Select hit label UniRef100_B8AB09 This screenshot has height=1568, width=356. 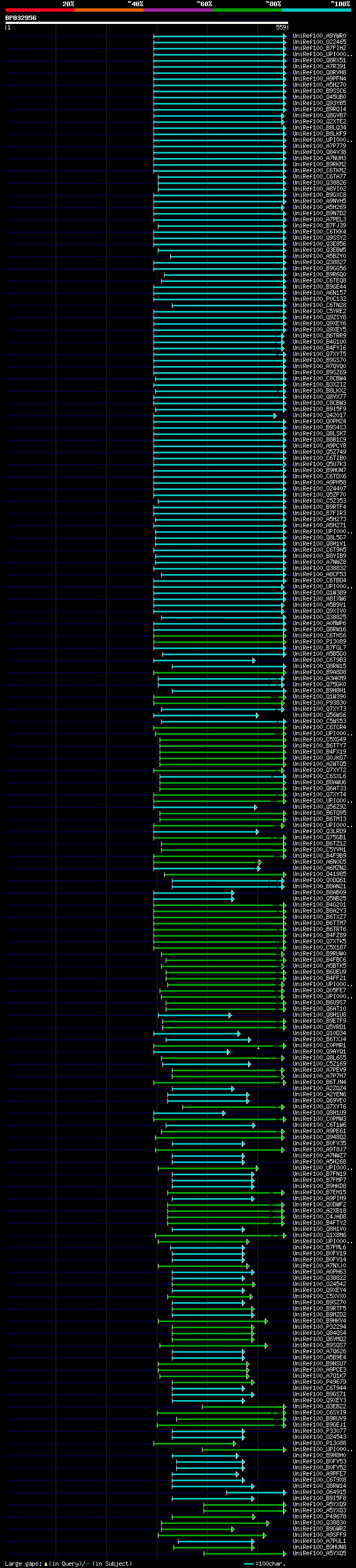point(319,892)
